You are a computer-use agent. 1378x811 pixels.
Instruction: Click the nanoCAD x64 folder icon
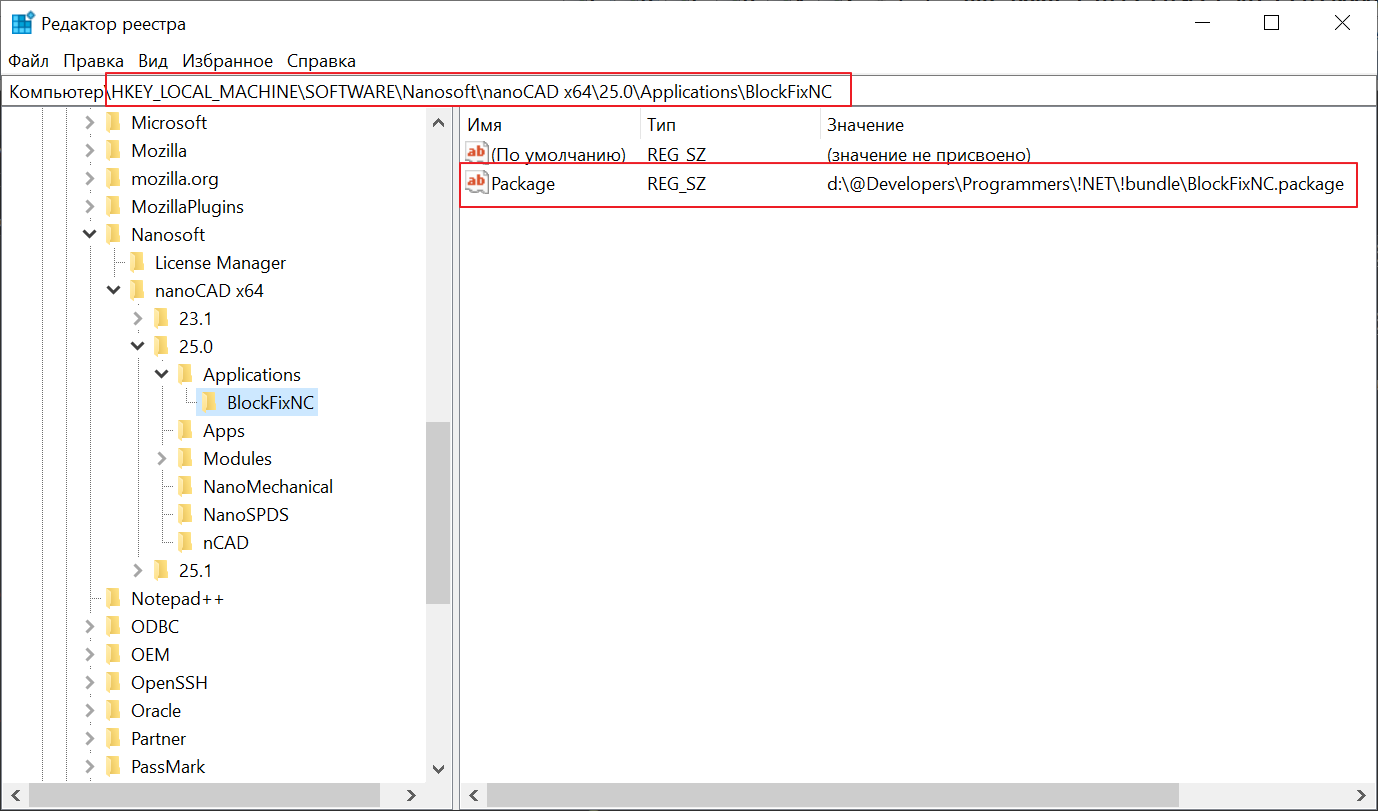tap(137, 291)
